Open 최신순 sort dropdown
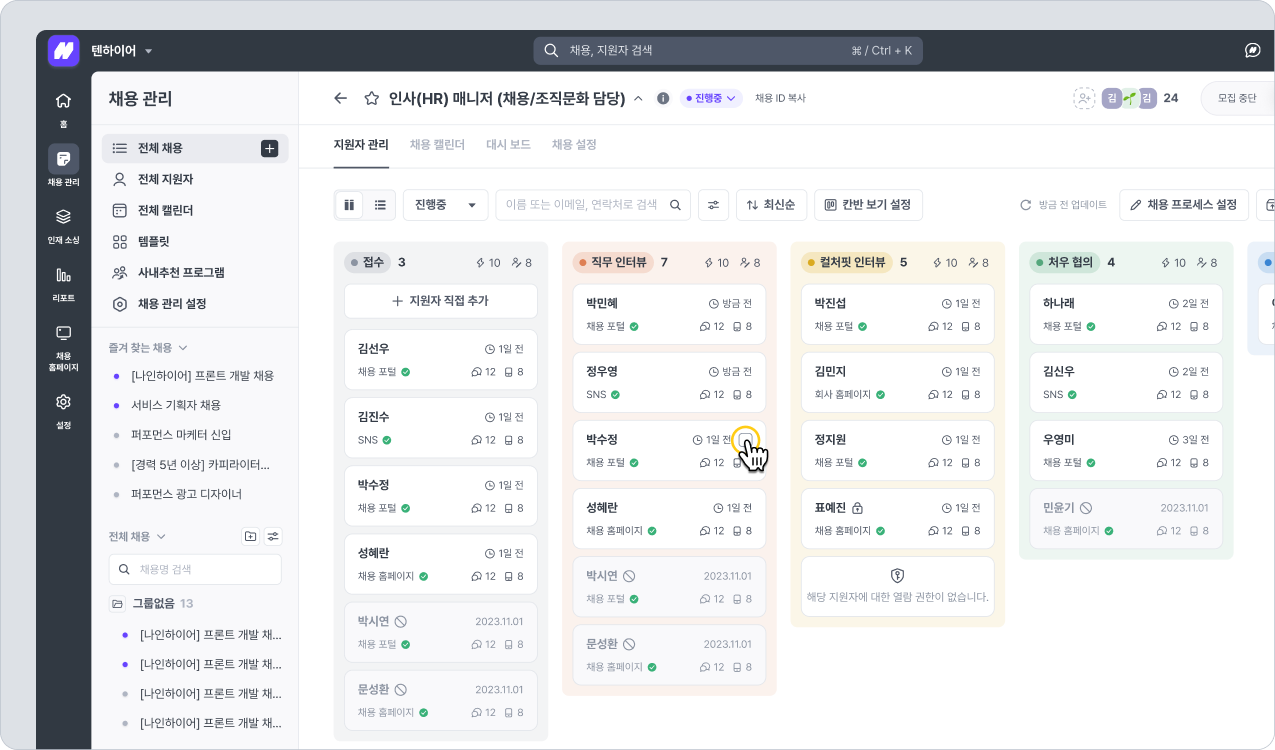 click(x=771, y=205)
